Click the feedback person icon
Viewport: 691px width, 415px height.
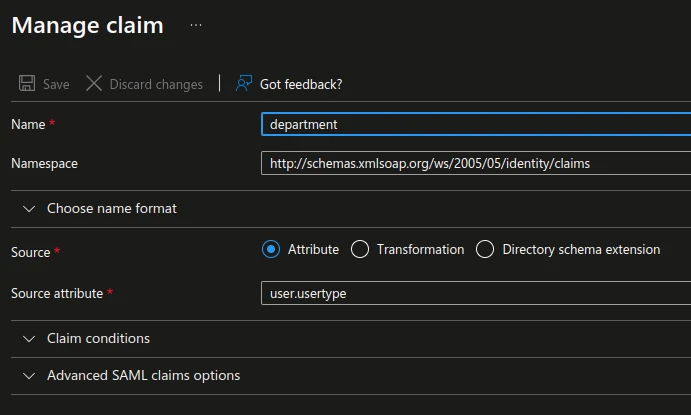pyautogui.click(x=244, y=83)
